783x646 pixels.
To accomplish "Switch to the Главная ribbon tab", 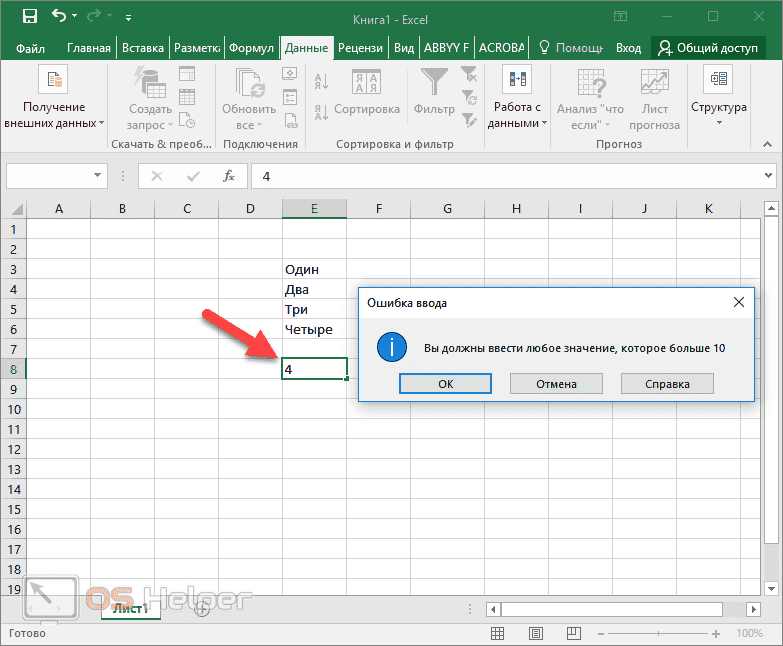I will (90, 48).
